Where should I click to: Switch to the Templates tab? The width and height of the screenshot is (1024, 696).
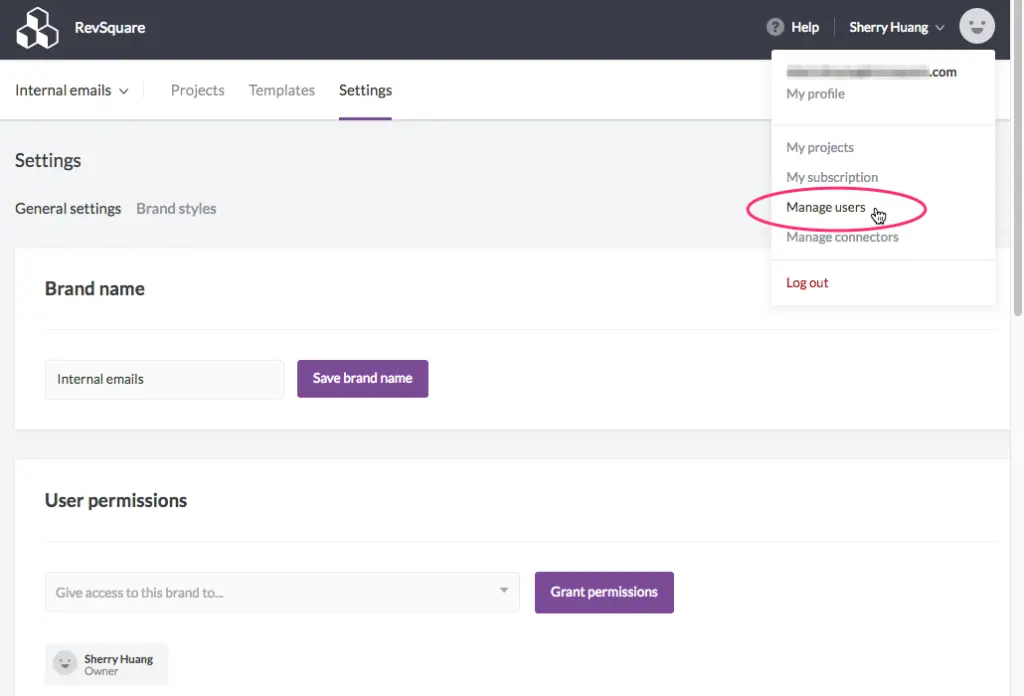click(281, 90)
